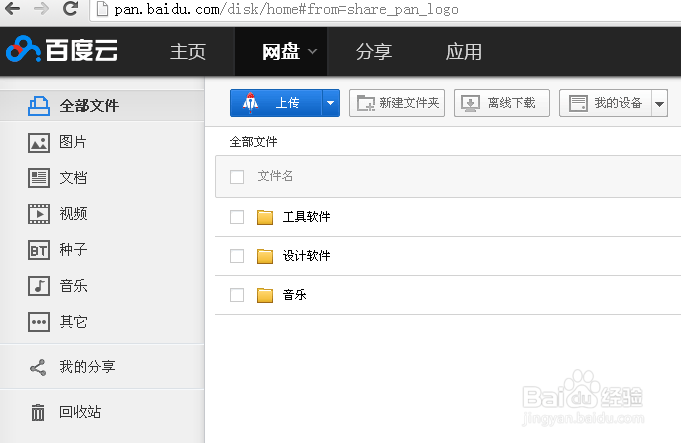The image size is (681, 443).
Task: Open the Pictures (图片) category icon
Action: pyautogui.click(x=39, y=143)
